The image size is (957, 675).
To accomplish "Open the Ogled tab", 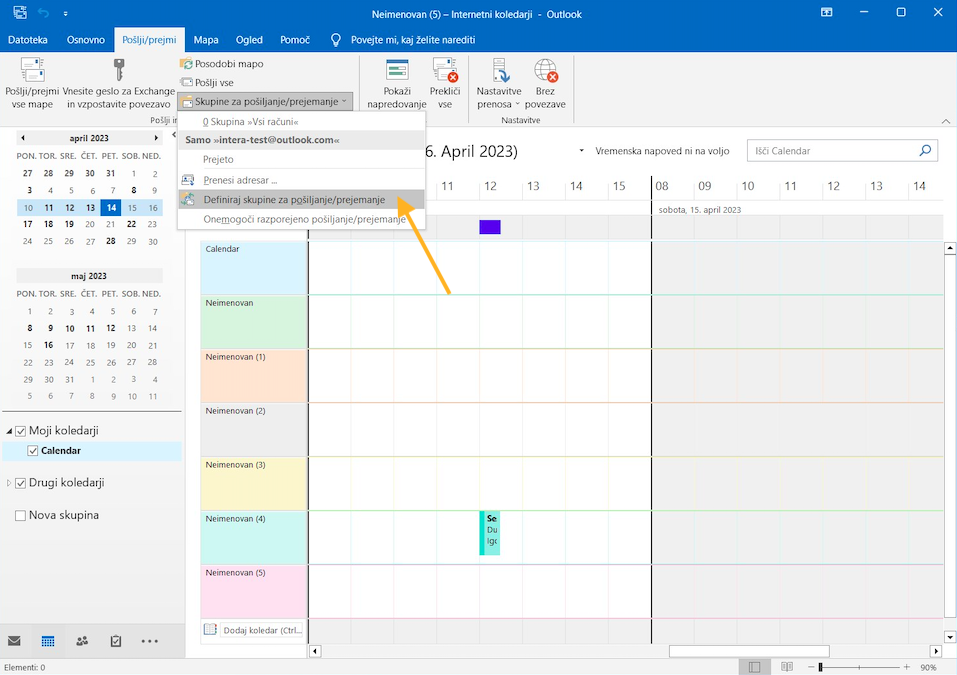I will coord(249,40).
